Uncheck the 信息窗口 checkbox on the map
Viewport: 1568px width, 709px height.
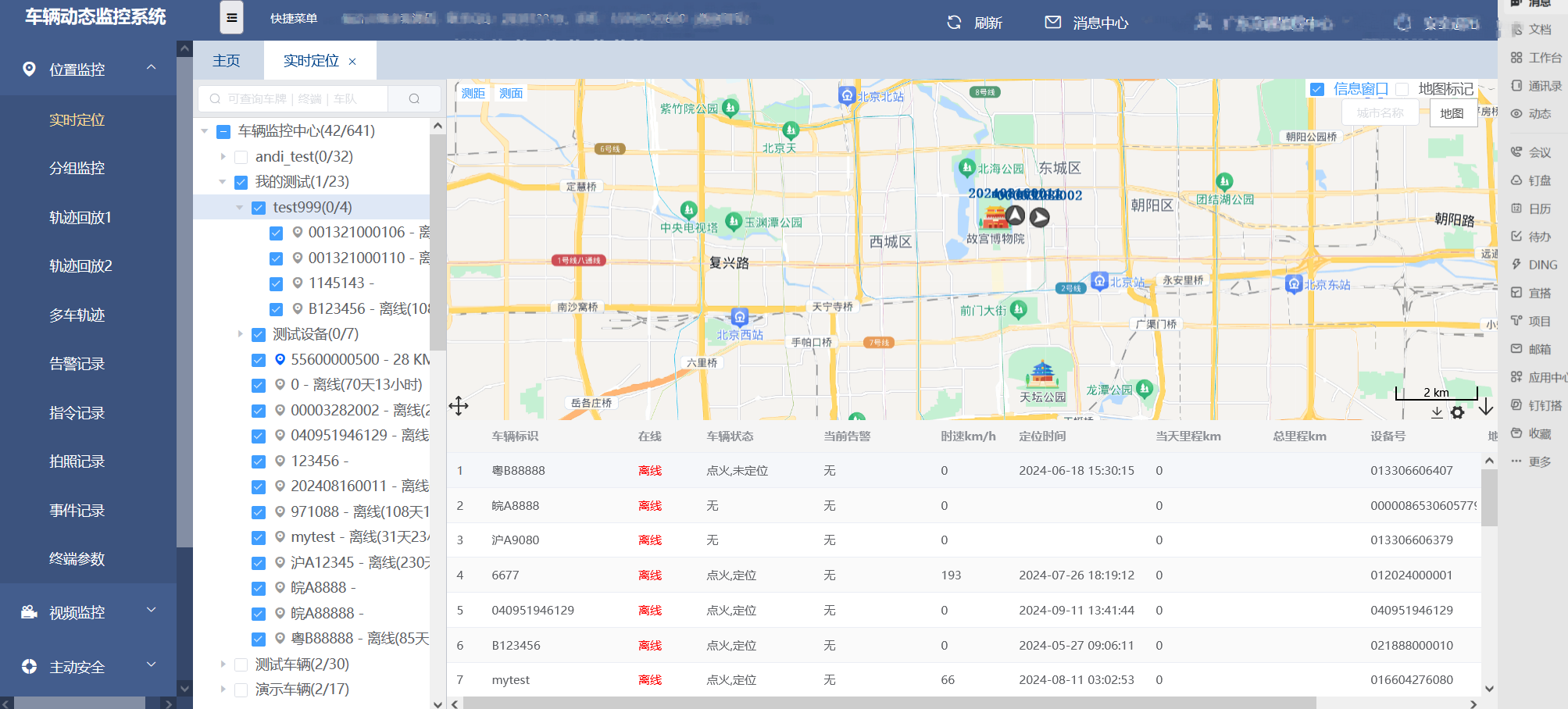point(1316,89)
